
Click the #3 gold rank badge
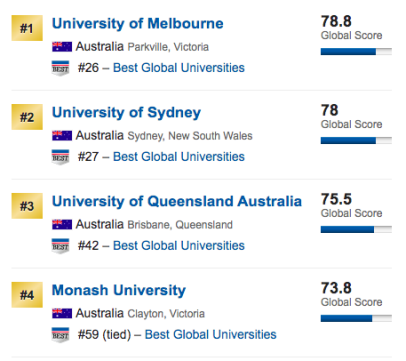pyautogui.click(x=27, y=206)
